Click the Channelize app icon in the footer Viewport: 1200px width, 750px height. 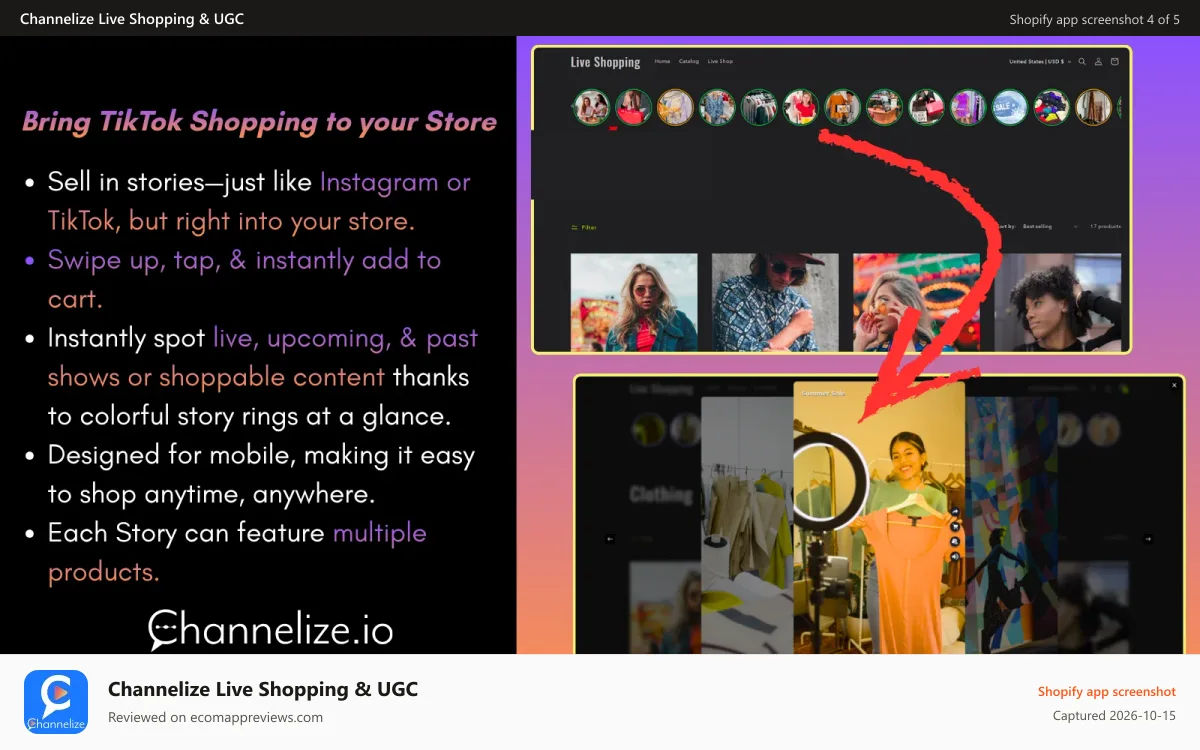point(56,702)
